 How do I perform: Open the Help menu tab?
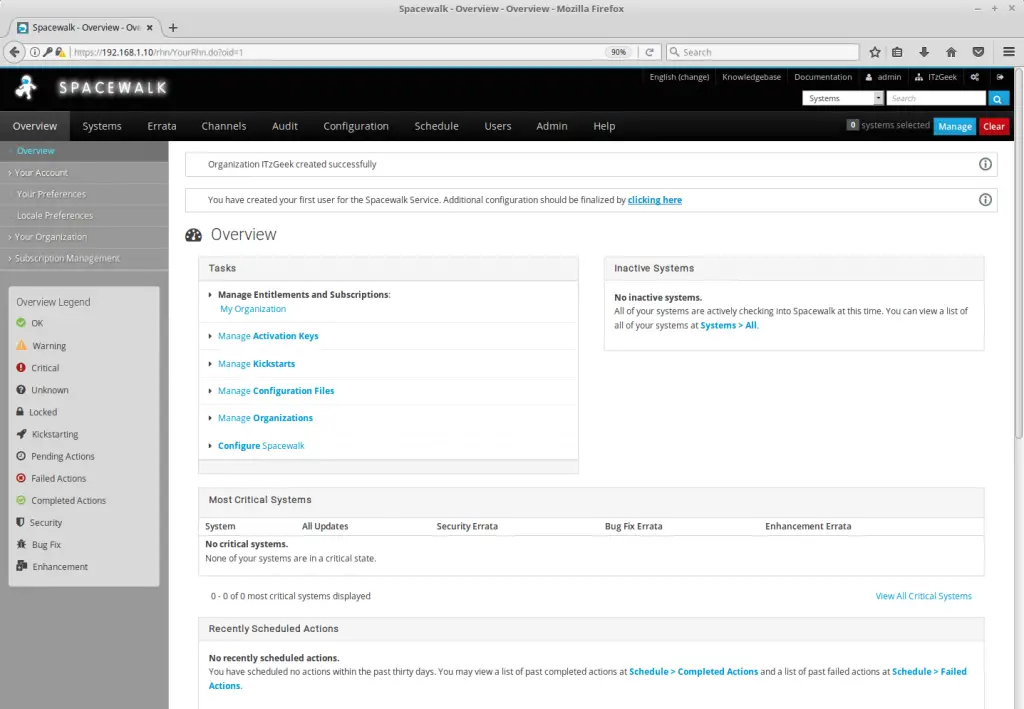604,126
